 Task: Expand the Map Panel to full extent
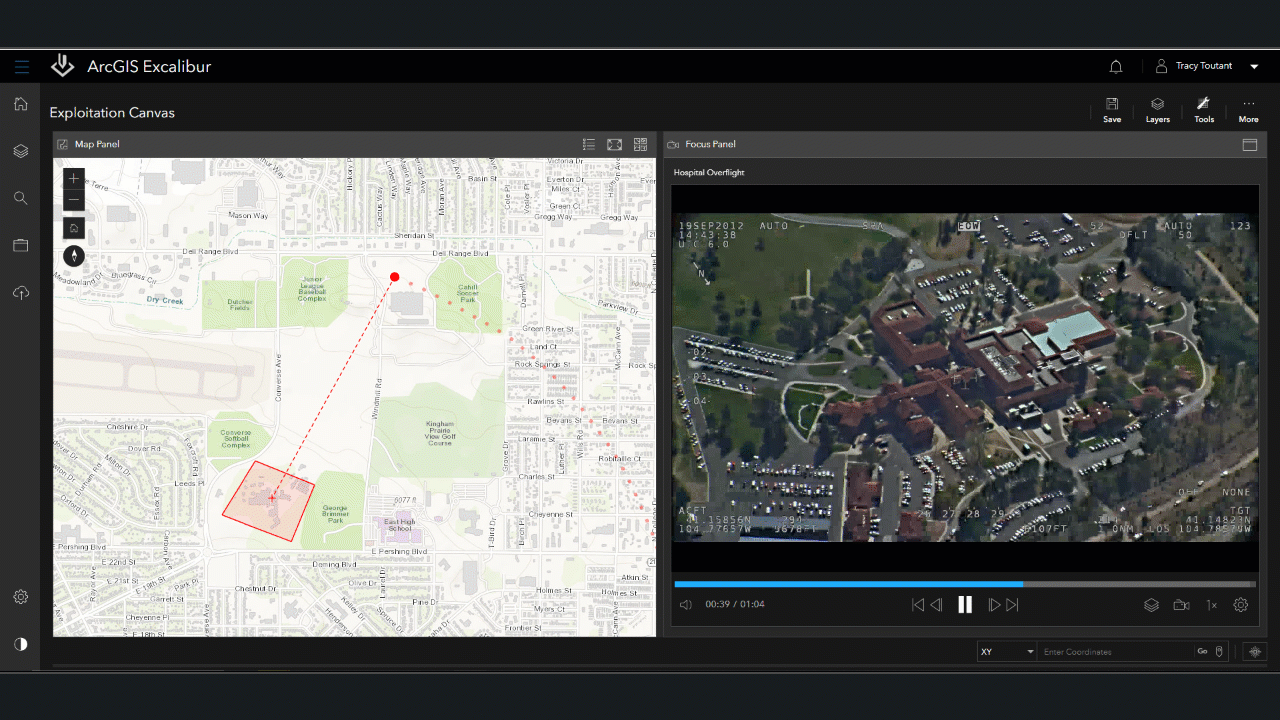tap(615, 145)
